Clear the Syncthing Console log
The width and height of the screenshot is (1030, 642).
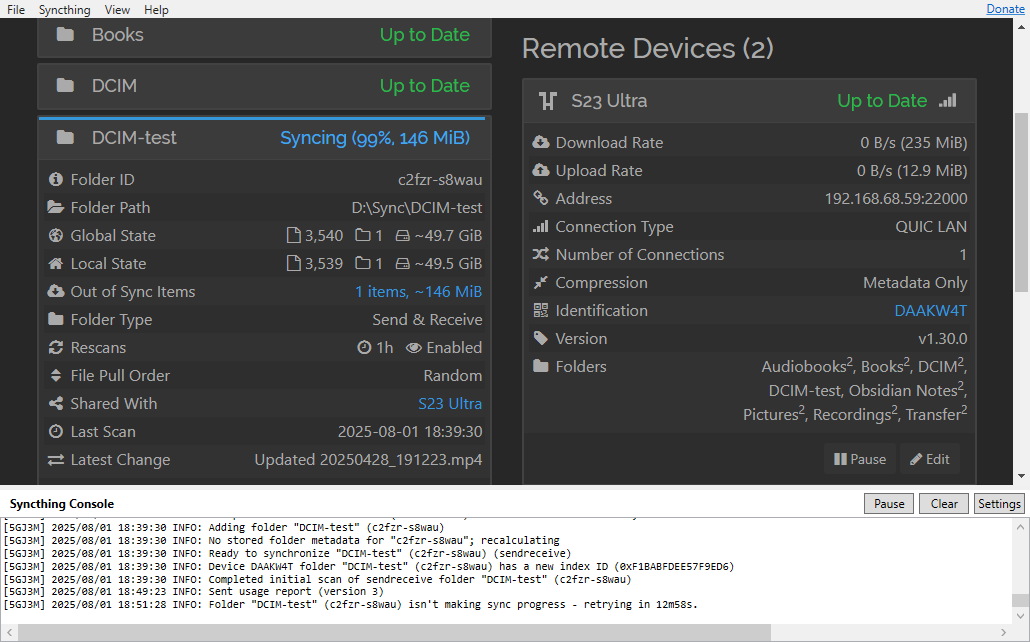(x=944, y=503)
